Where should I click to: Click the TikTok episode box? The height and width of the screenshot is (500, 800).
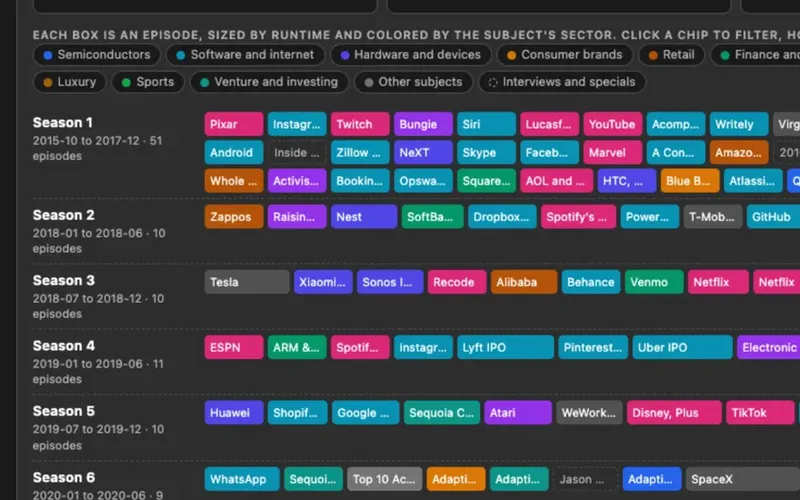tap(761, 413)
